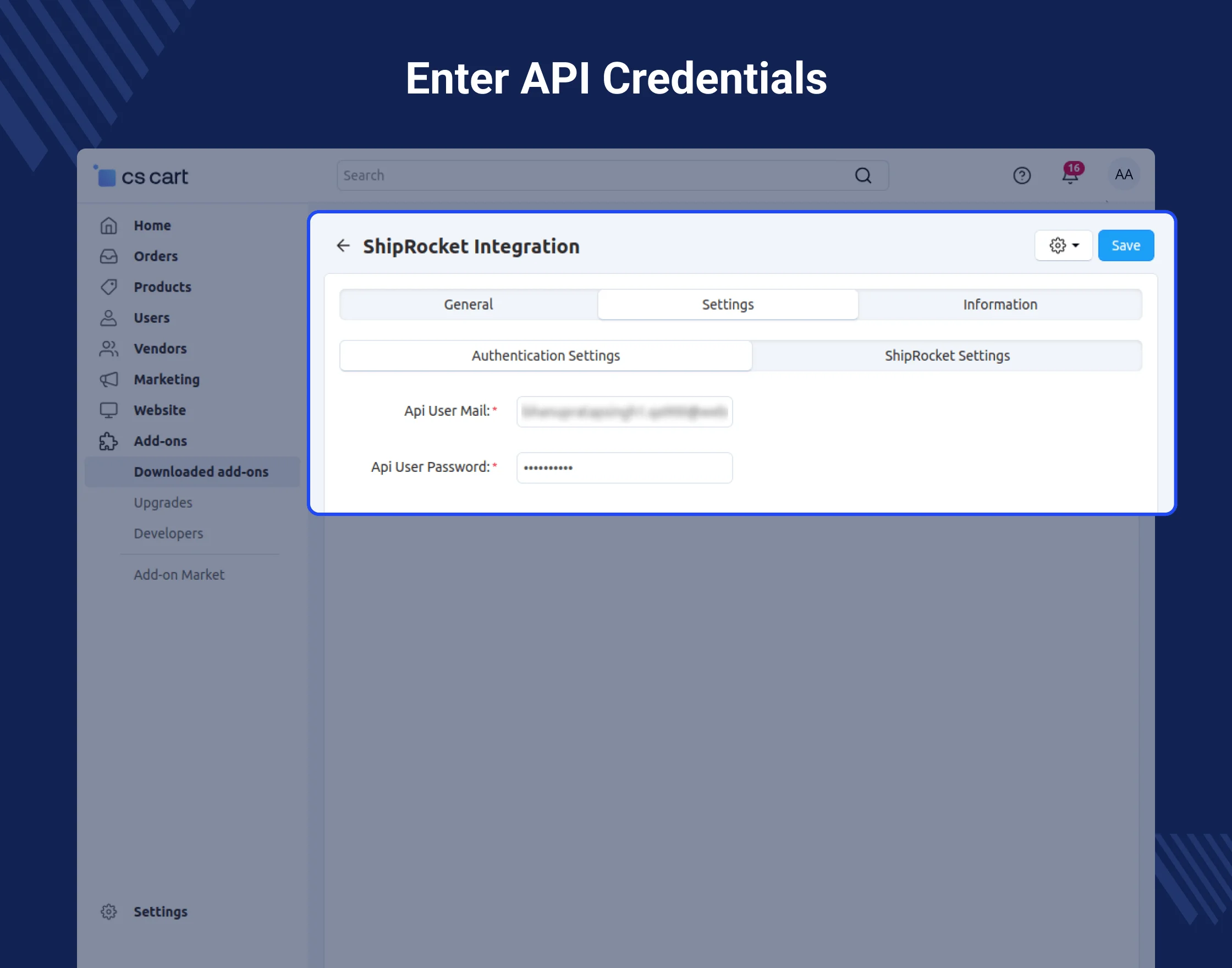Click into the Api User Password field

tap(624, 468)
